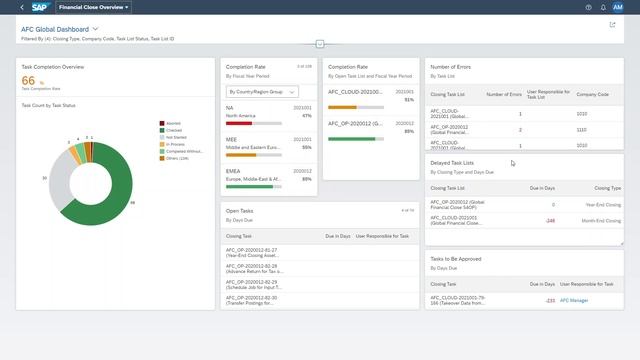This screenshot has width=640, height=360.
Task: Open Completion Rate By Fiscal Year Period card
Action: [x=269, y=71]
